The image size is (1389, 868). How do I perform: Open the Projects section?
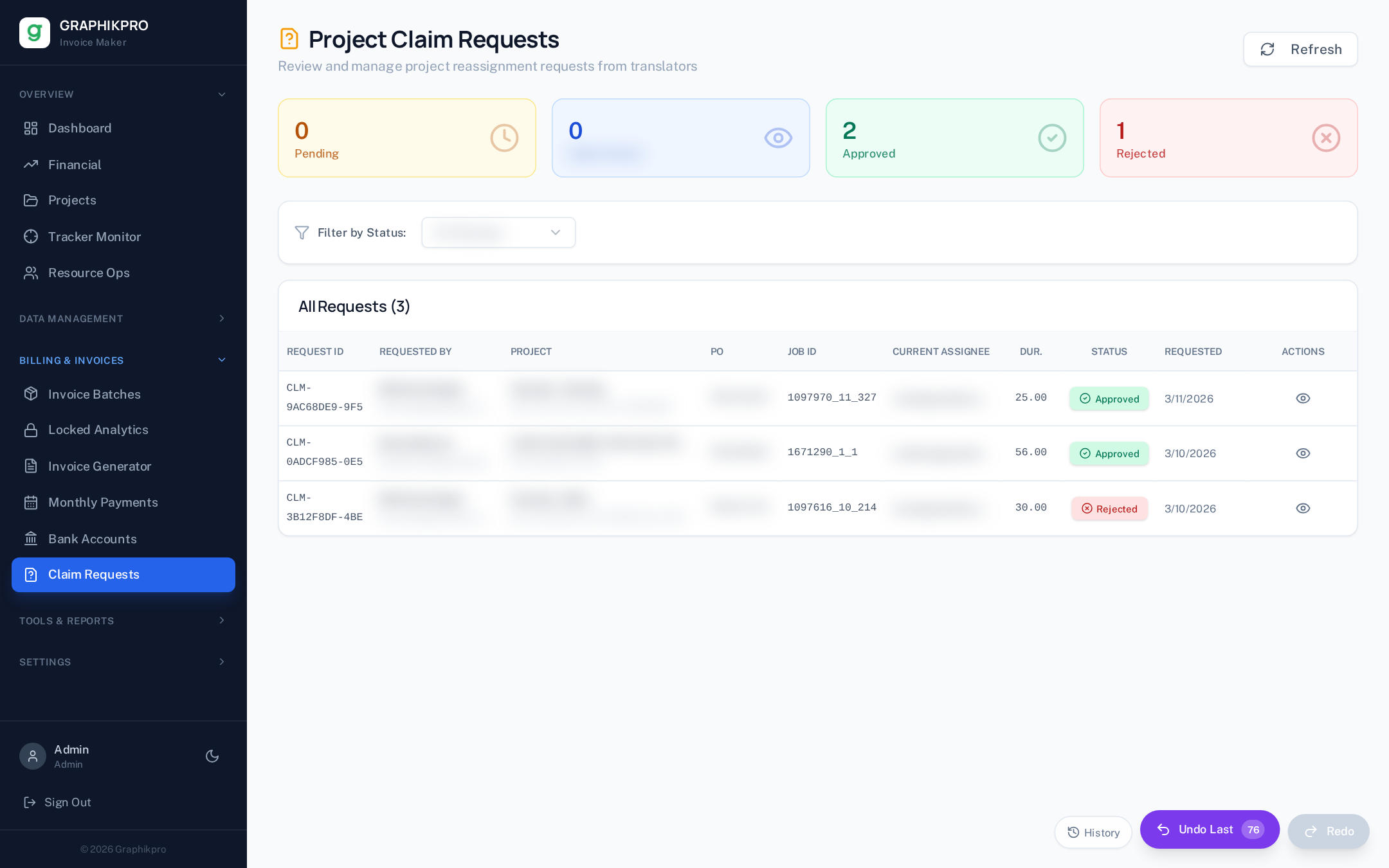123,200
